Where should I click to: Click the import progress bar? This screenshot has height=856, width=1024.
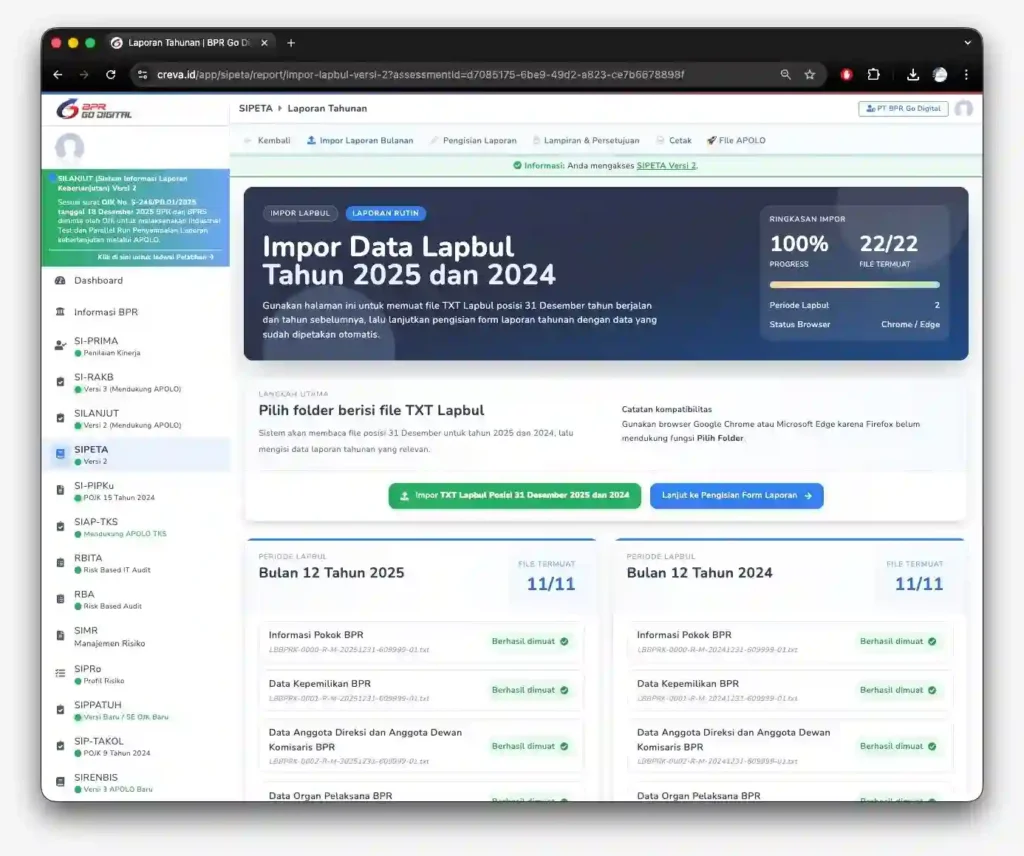coord(854,284)
